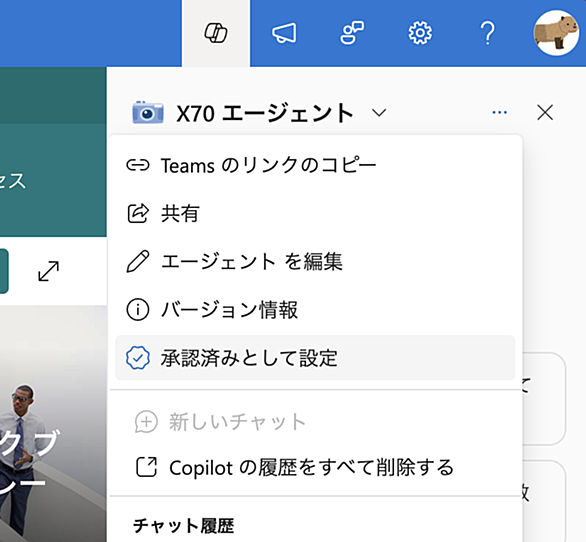Click the expand arrows icon
This screenshot has width=586, height=542.
pyautogui.click(x=49, y=271)
